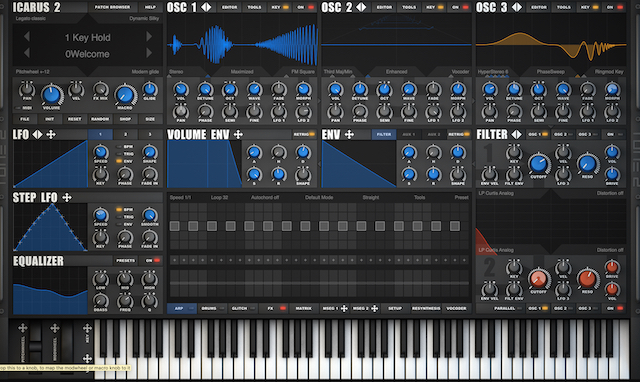Click the first arpeggiator step square
Image resolution: width=640 pixels, height=382 pixels.
pyautogui.click(x=175, y=226)
